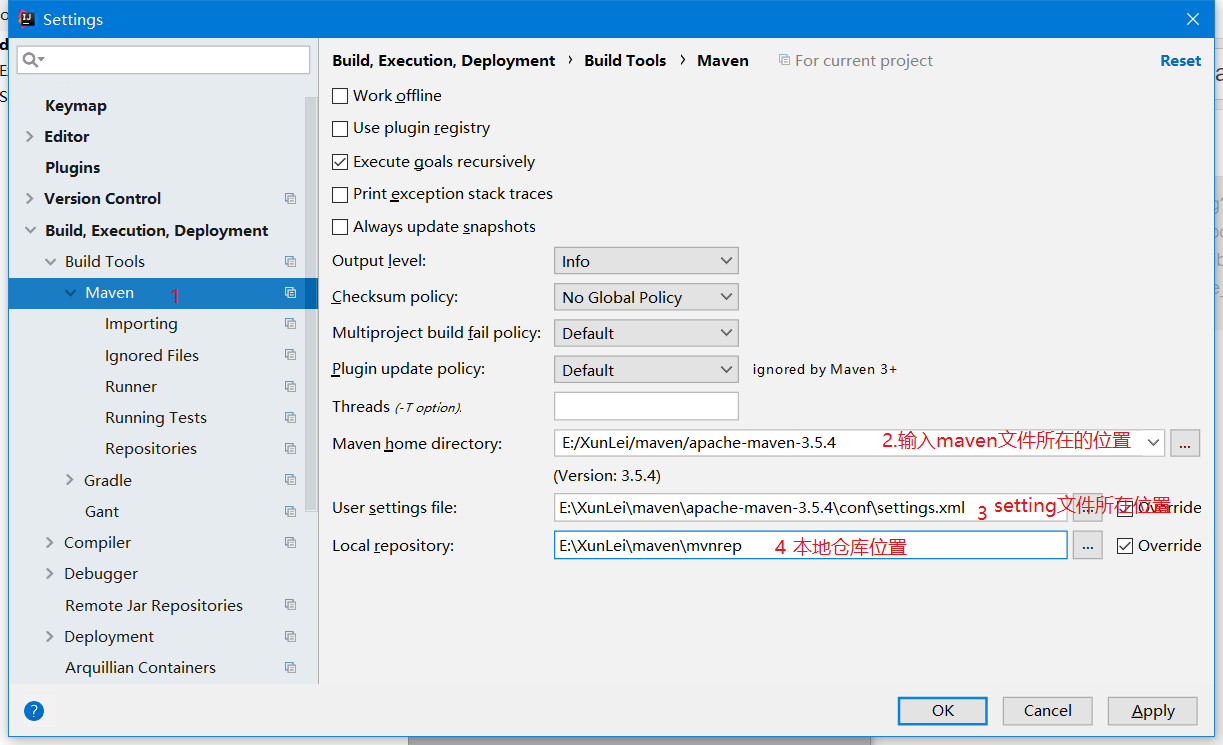Select Gant in Build Tools
Viewport: 1223px width, 745px height.
[x=102, y=511]
